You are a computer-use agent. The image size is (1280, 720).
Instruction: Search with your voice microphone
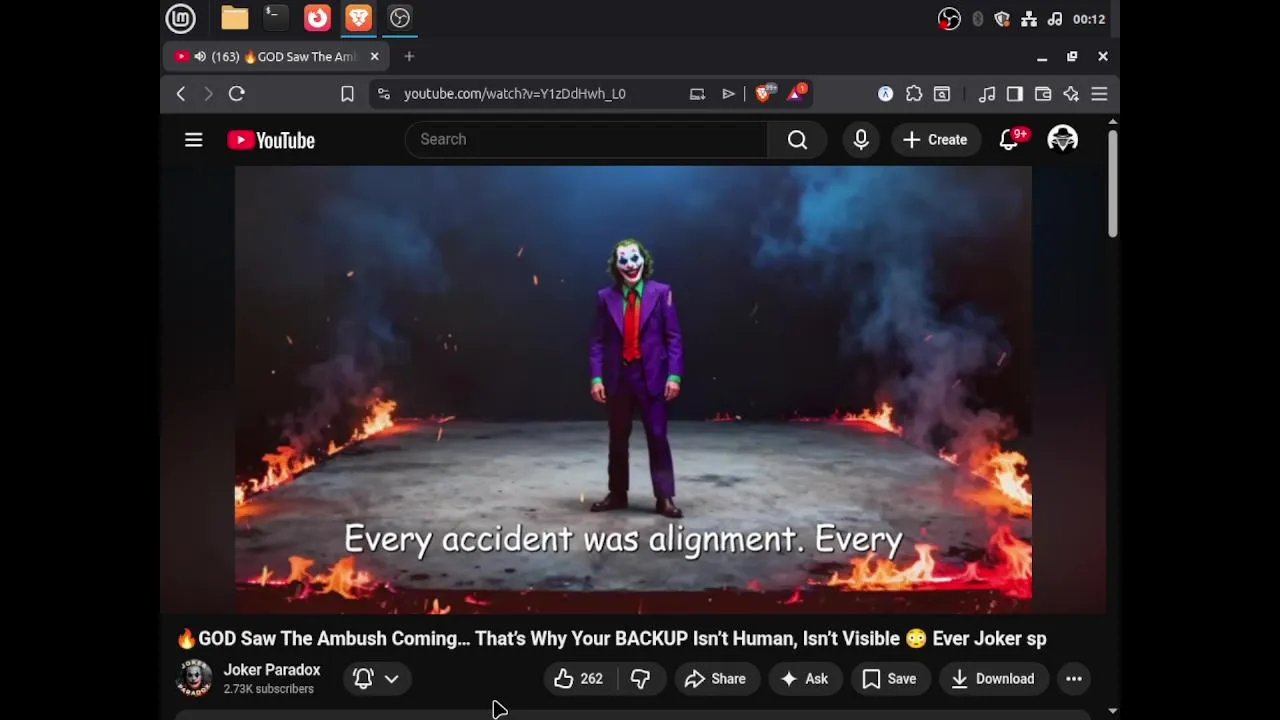(x=861, y=140)
